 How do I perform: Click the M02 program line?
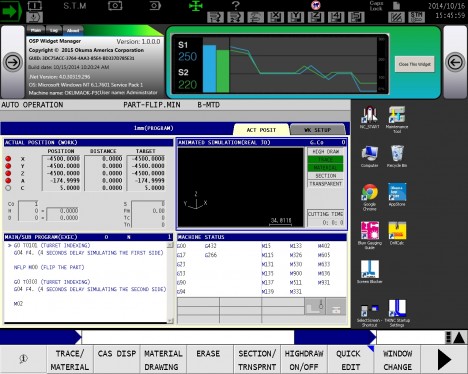click(x=18, y=304)
